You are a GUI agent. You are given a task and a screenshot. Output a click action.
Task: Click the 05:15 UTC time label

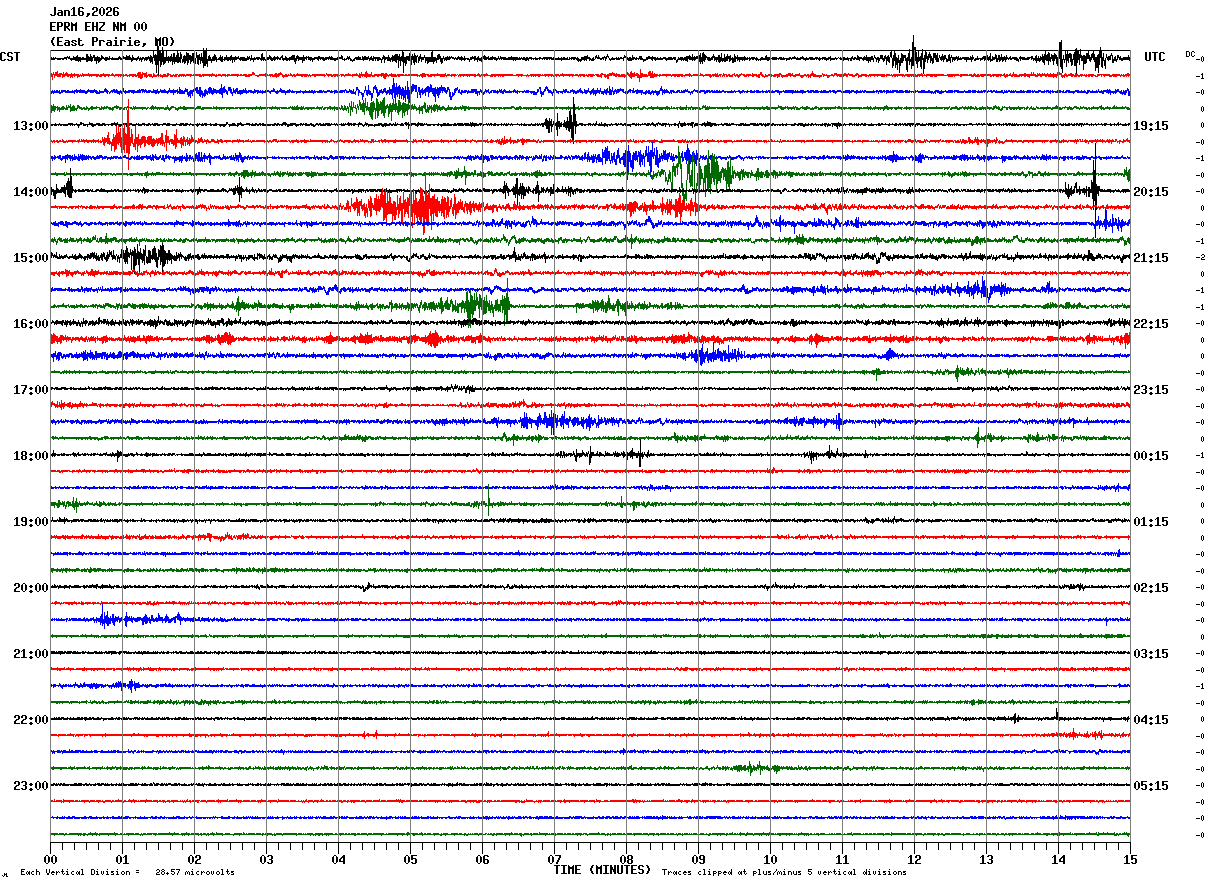1150,786
